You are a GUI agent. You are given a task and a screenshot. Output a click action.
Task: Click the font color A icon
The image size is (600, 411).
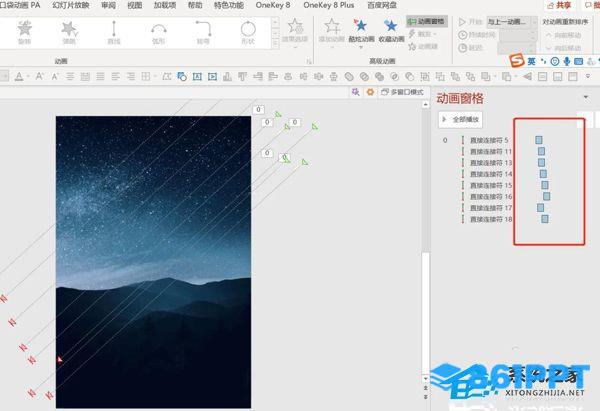tap(18, 77)
